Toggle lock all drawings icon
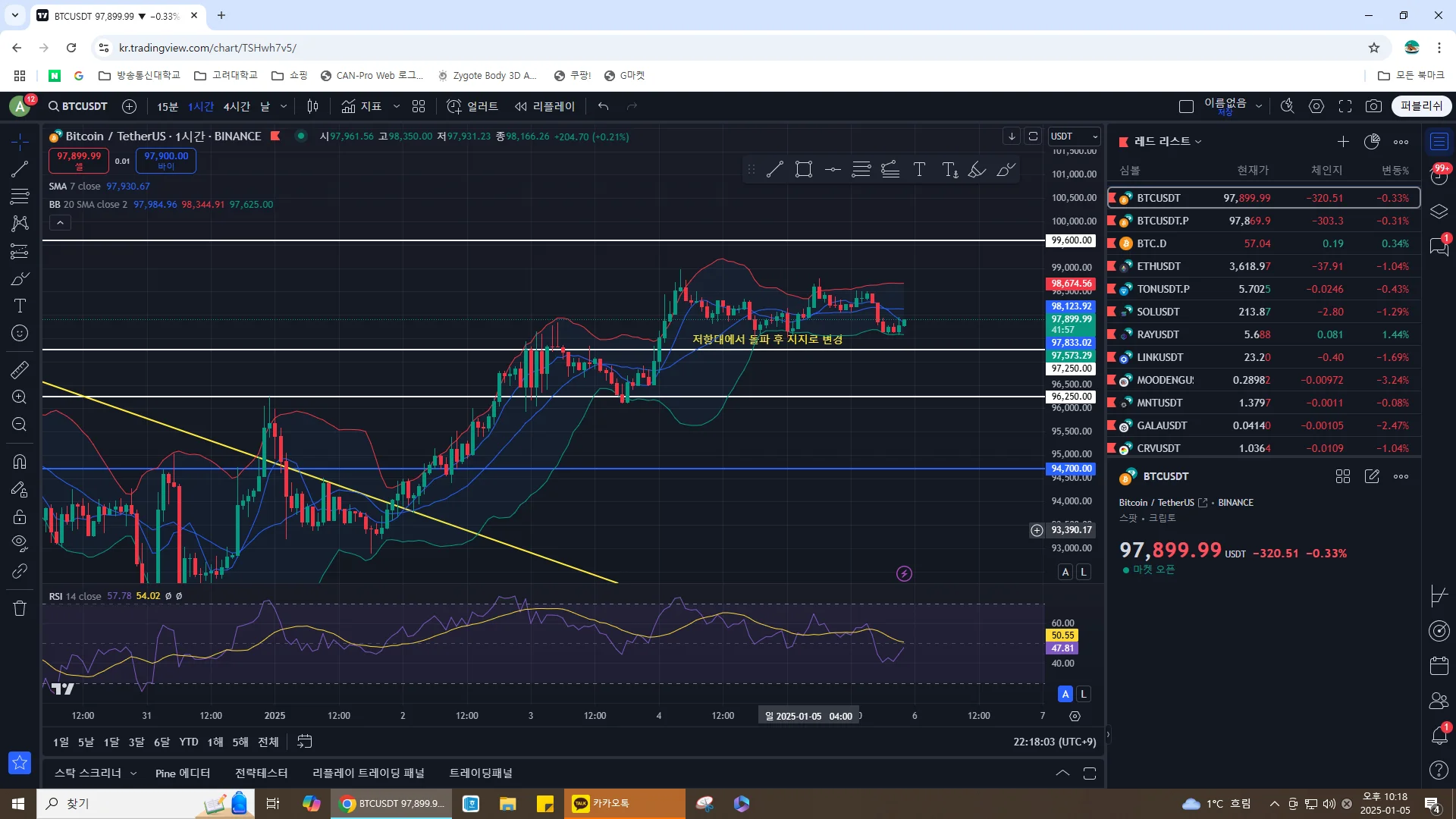1456x819 pixels. pyautogui.click(x=20, y=517)
